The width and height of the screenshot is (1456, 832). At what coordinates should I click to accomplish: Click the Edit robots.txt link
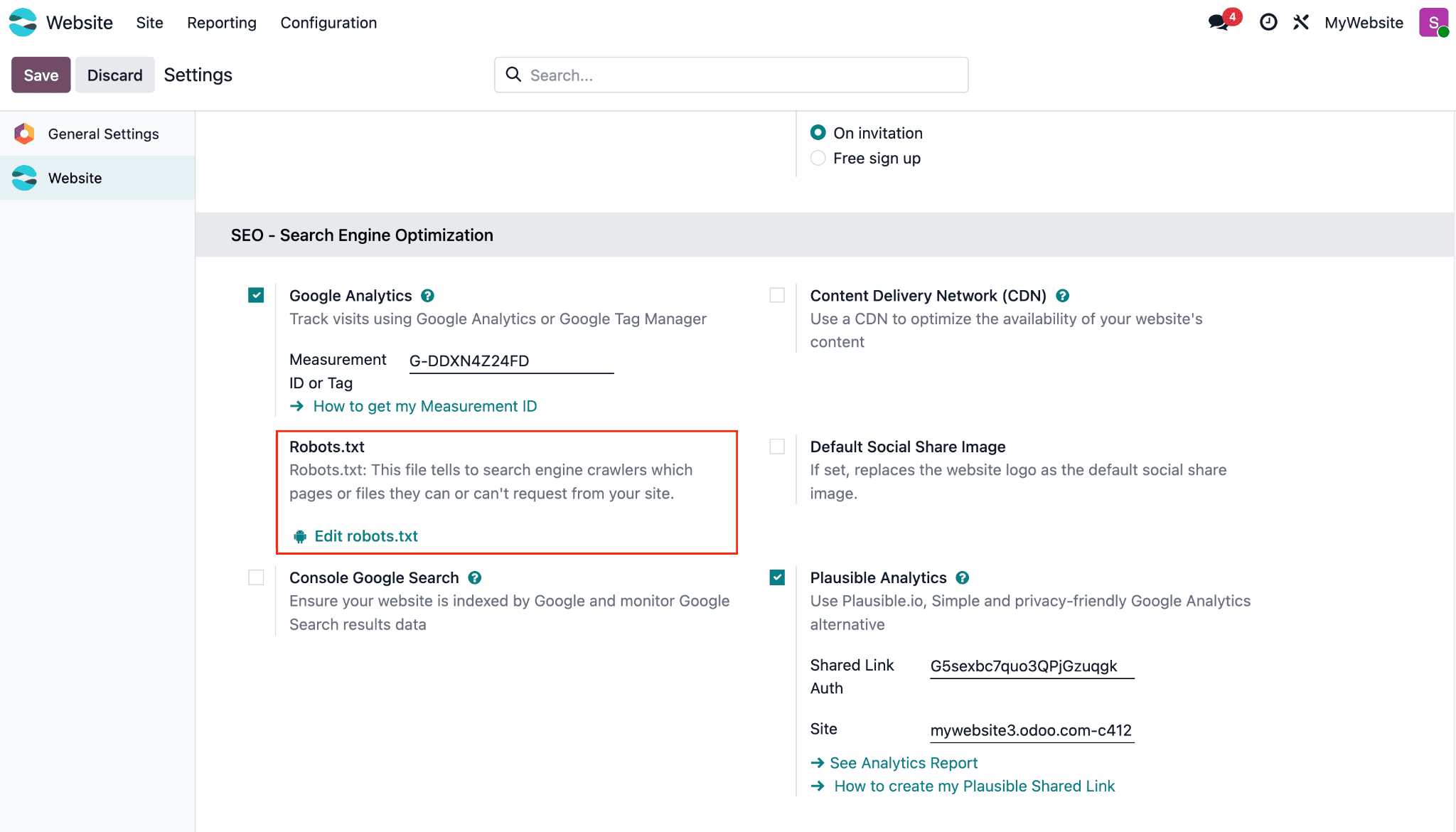coord(365,536)
